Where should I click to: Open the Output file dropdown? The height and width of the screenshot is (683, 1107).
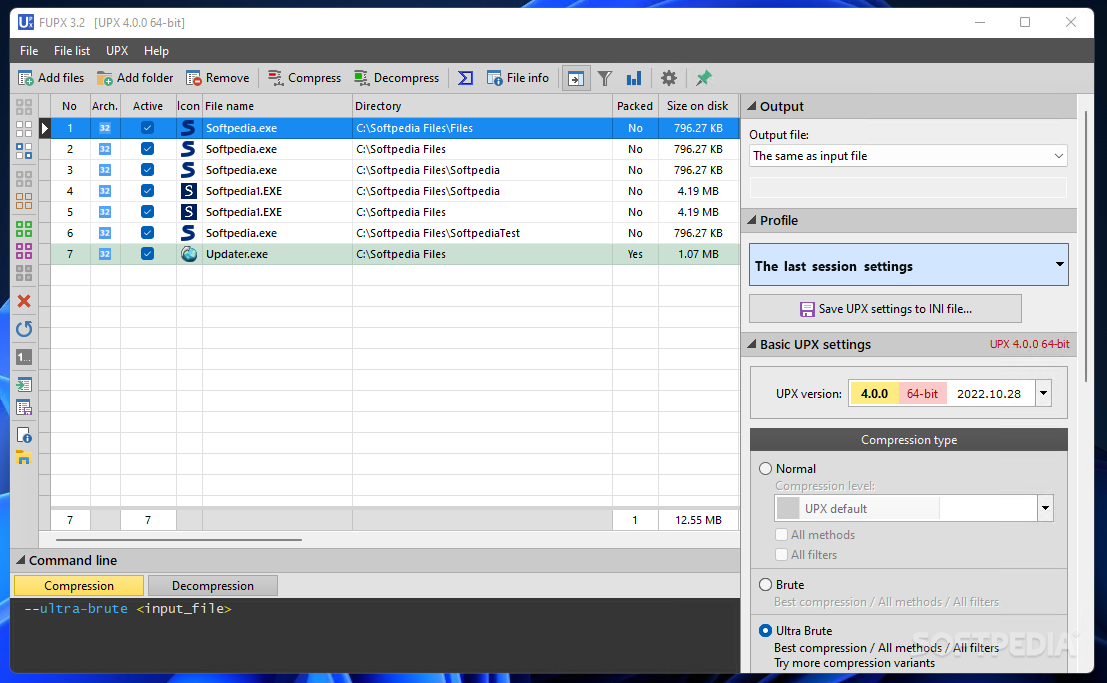click(908, 155)
